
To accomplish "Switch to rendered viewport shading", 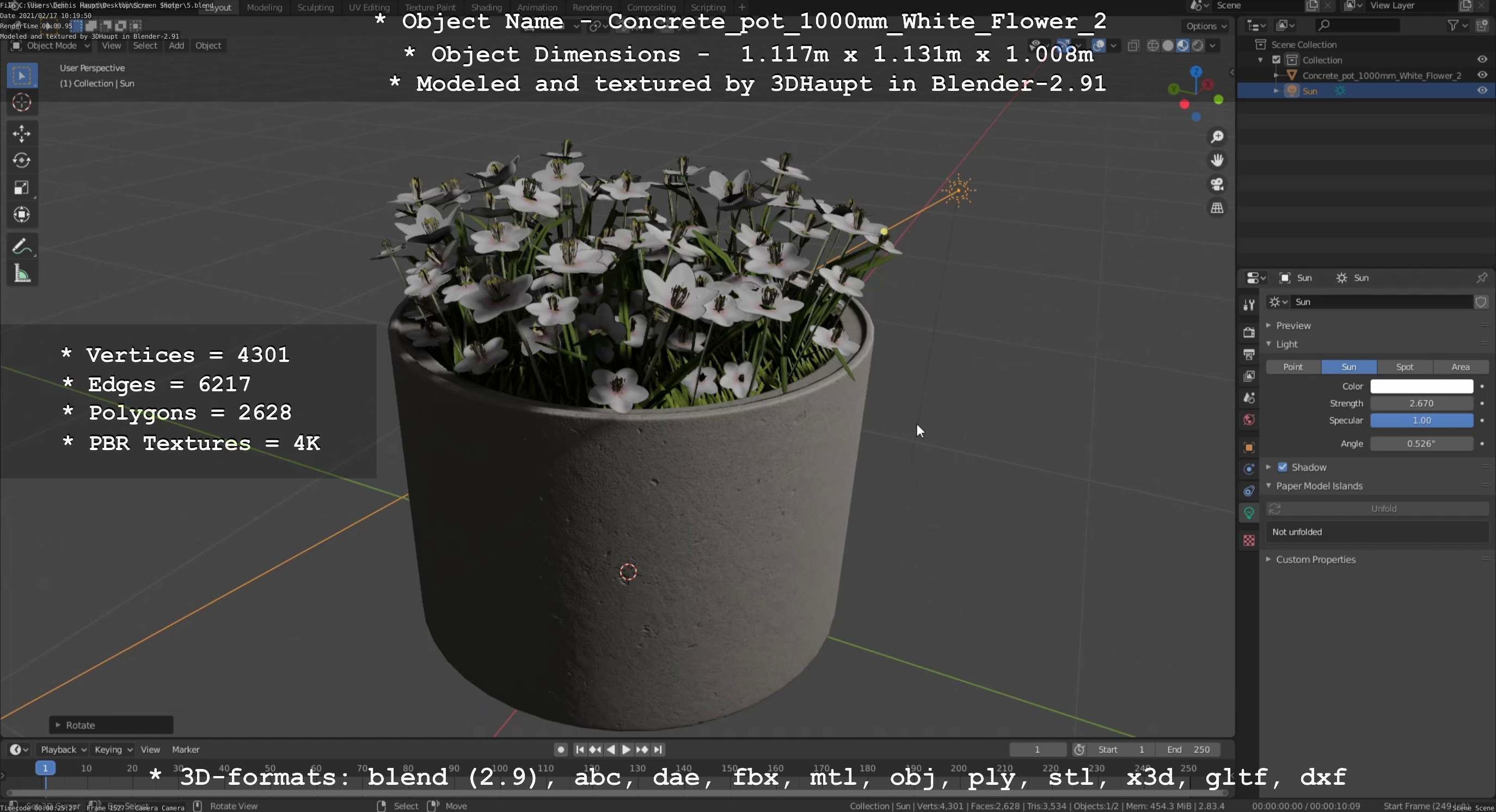I will 1198,45.
